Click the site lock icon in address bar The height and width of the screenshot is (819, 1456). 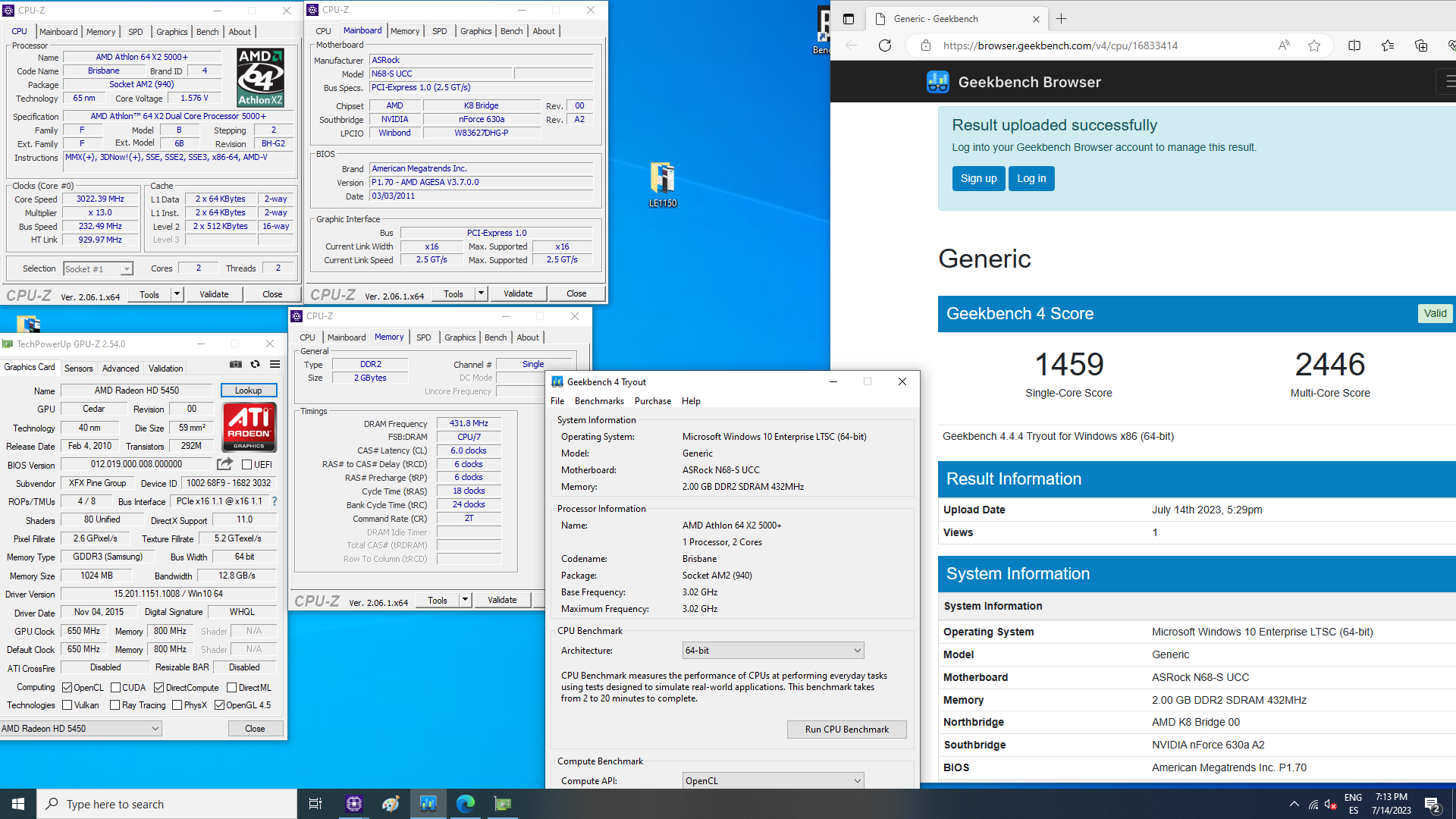[x=925, y=45]
